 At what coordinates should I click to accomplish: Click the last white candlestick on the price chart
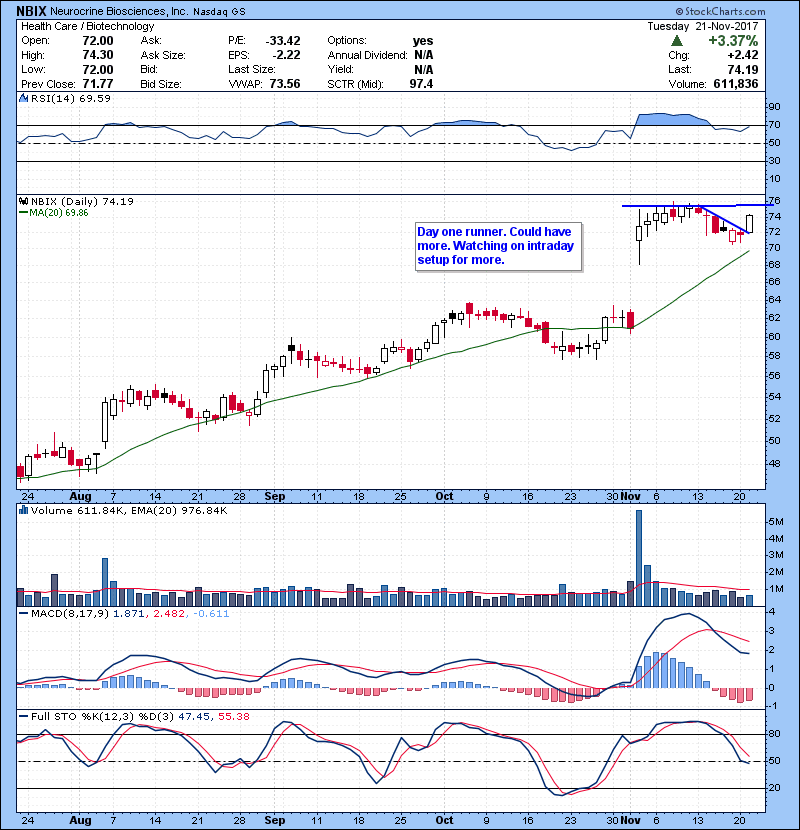pos(750,224)
